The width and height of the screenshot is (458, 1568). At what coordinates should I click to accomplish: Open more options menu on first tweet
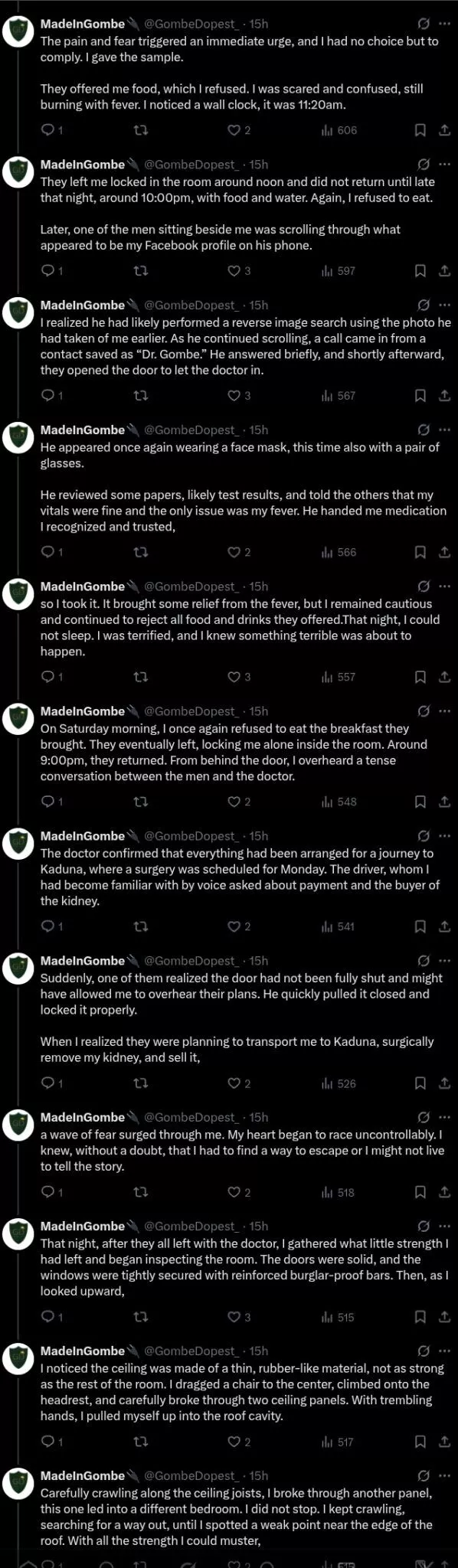(444, 24)
